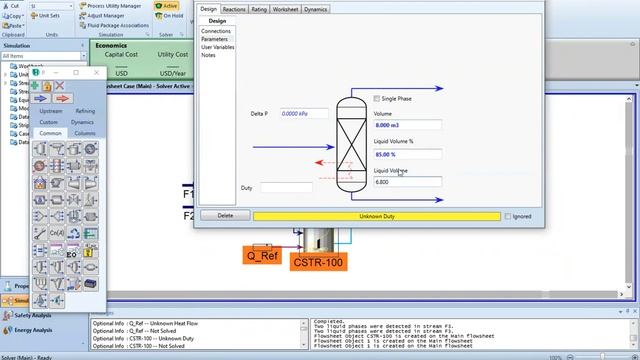Screen dimensions: 640x360
Task: Click the Cut scissors icon in ribbon
Action: 6,6
